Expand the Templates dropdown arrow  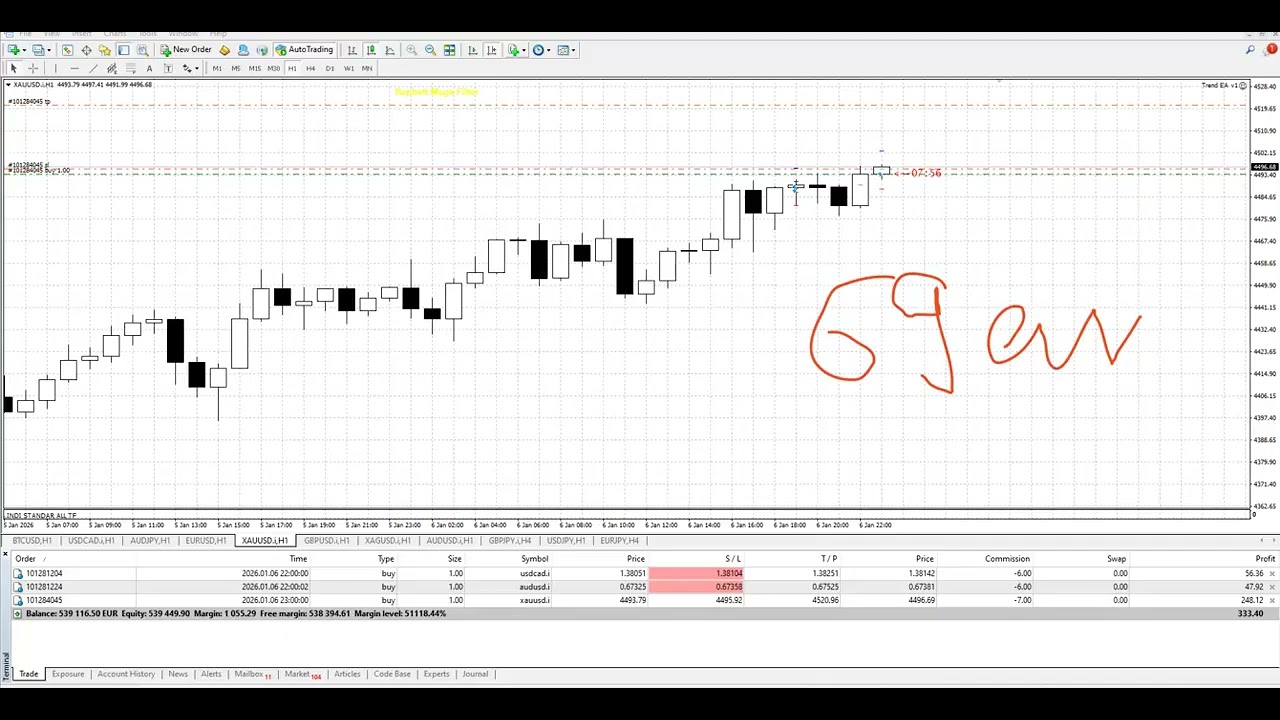573,50
